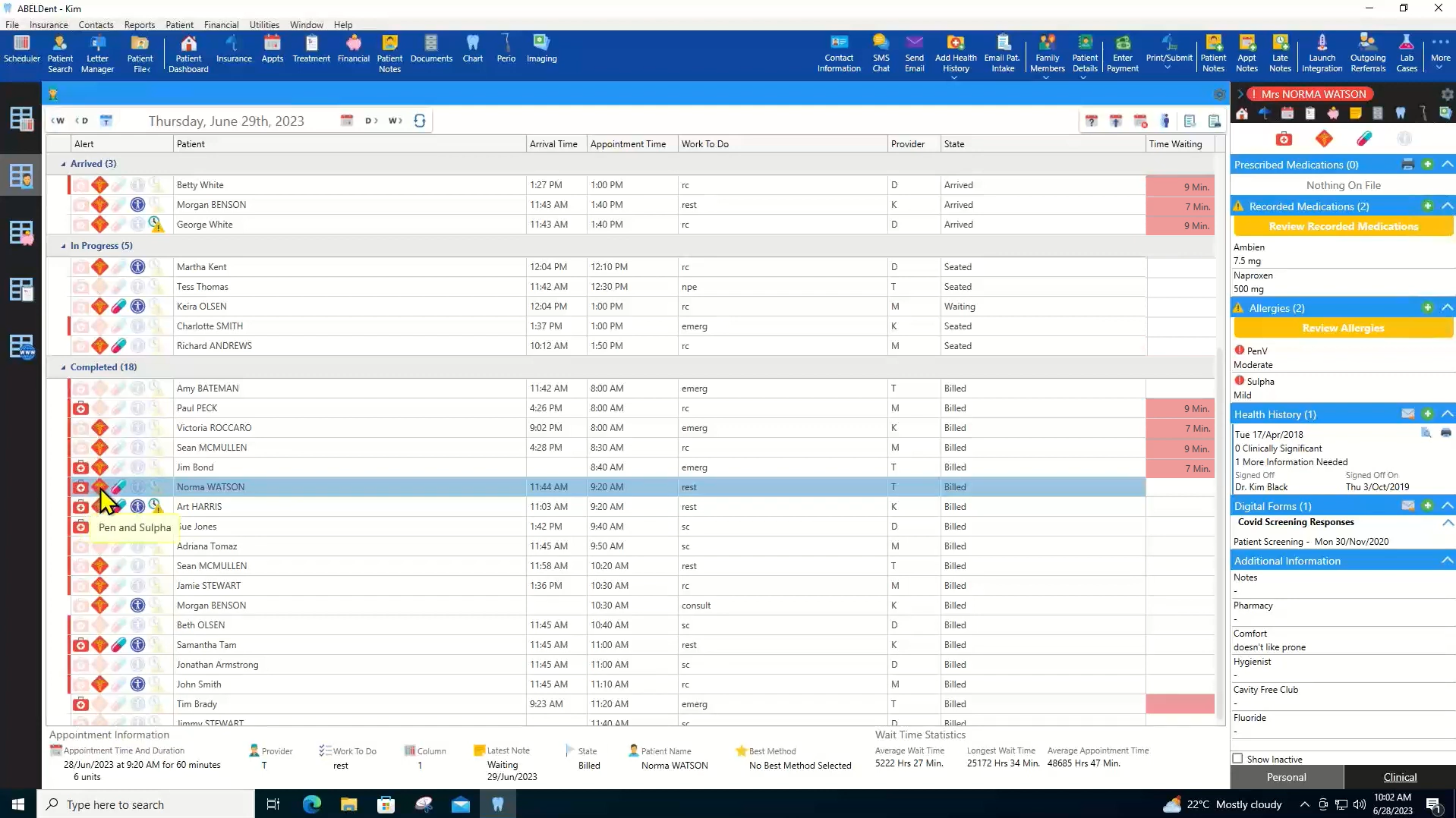
Task: Toggle the Show Inactive checkbox
Action: coord(1238,759)
